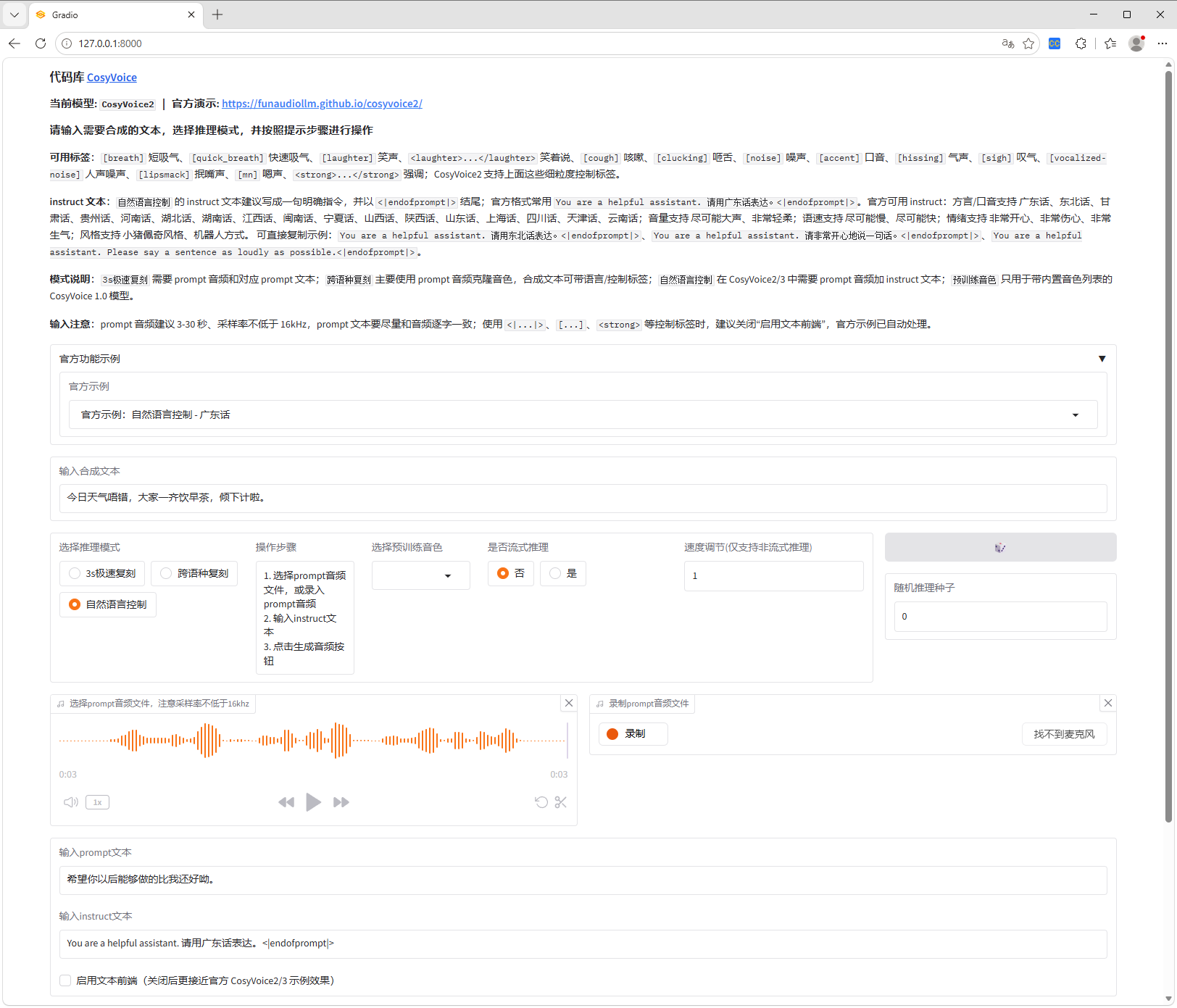Open the browser profile avatar

click(1136, 43)
